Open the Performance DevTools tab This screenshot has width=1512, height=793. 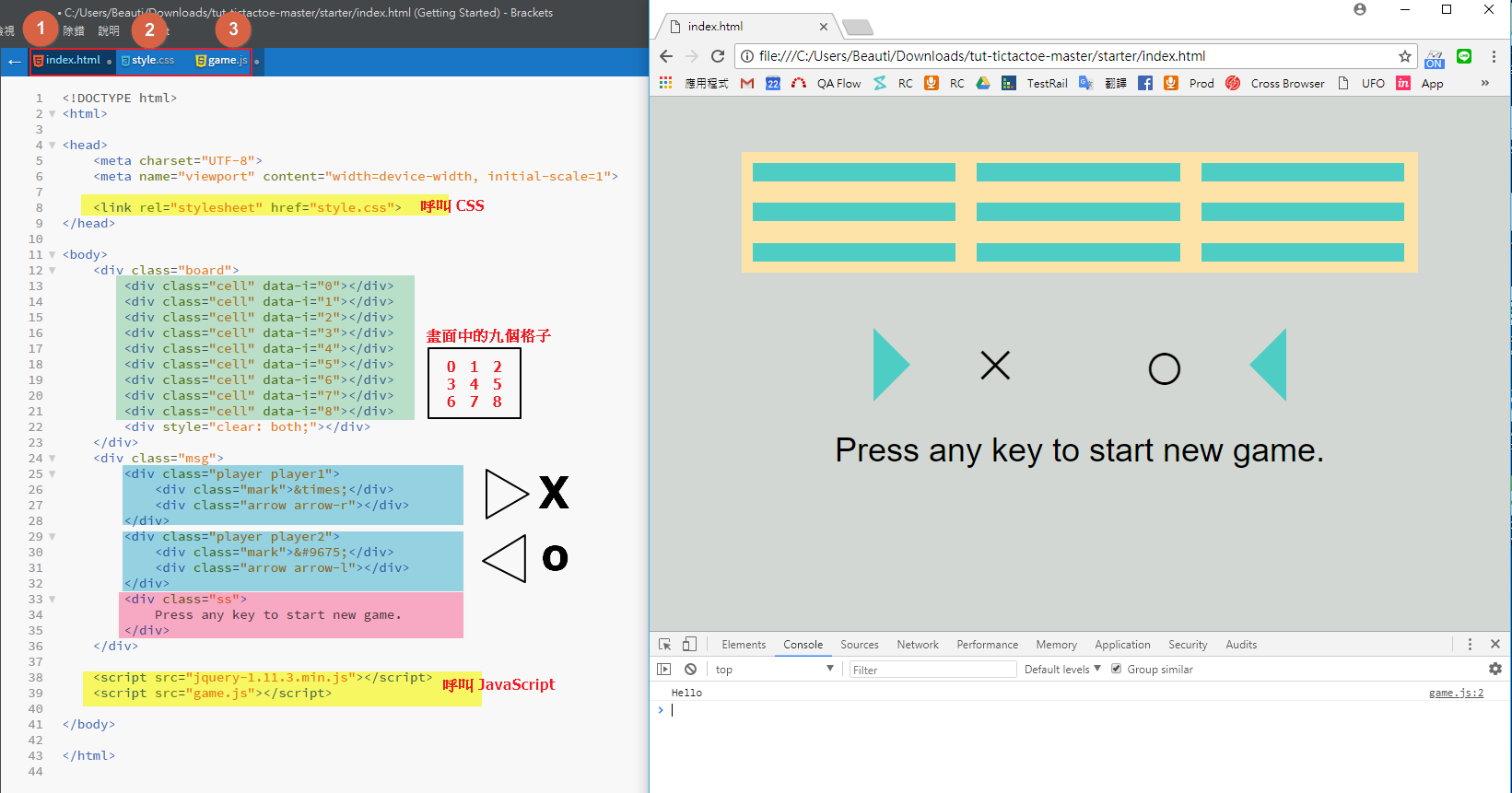[x=988, y=645]
